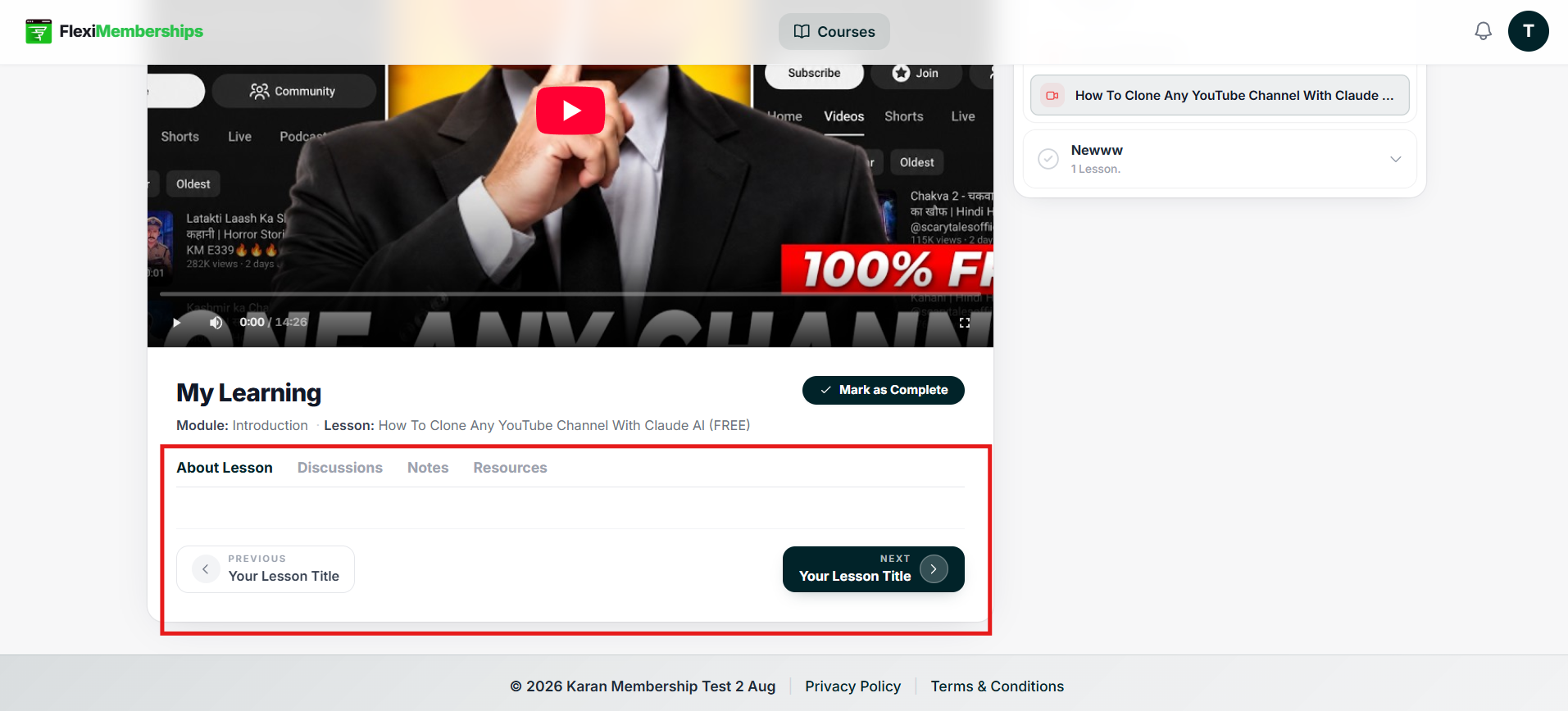Viewport: 1568px width, 711px height.
Task: Click the small play control in the video bar
Action: [176, 322]
